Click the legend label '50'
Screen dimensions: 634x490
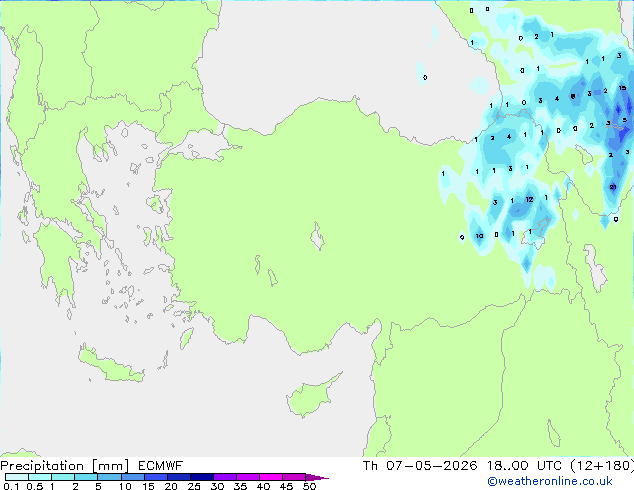pyautogui.click(x=309, y=486)
